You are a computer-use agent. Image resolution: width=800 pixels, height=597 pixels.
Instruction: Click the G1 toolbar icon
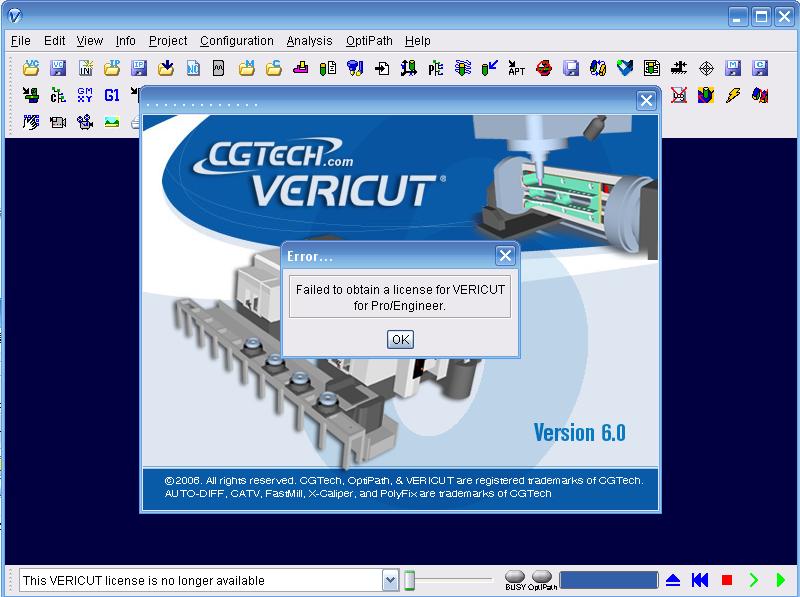click(x=112, y=95)
